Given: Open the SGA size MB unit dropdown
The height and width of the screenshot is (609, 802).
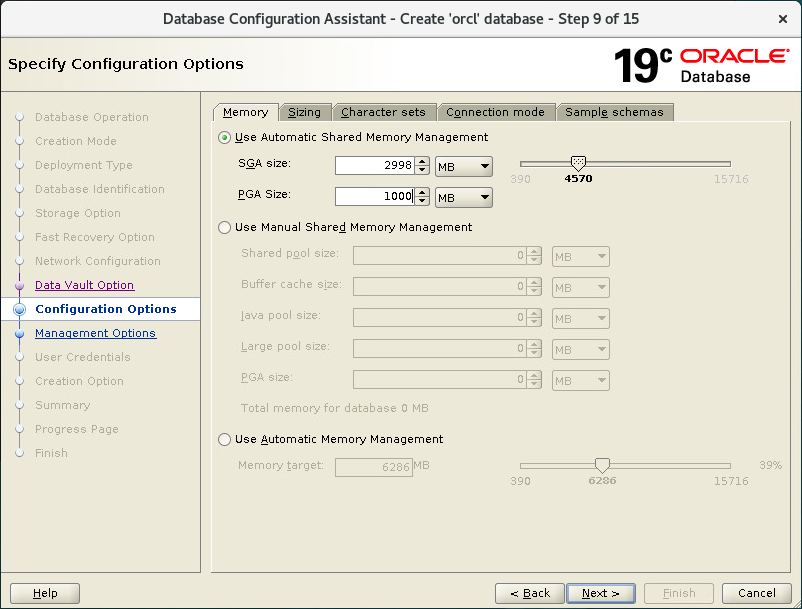Looking at the screenshot, I should pos(464,167).
